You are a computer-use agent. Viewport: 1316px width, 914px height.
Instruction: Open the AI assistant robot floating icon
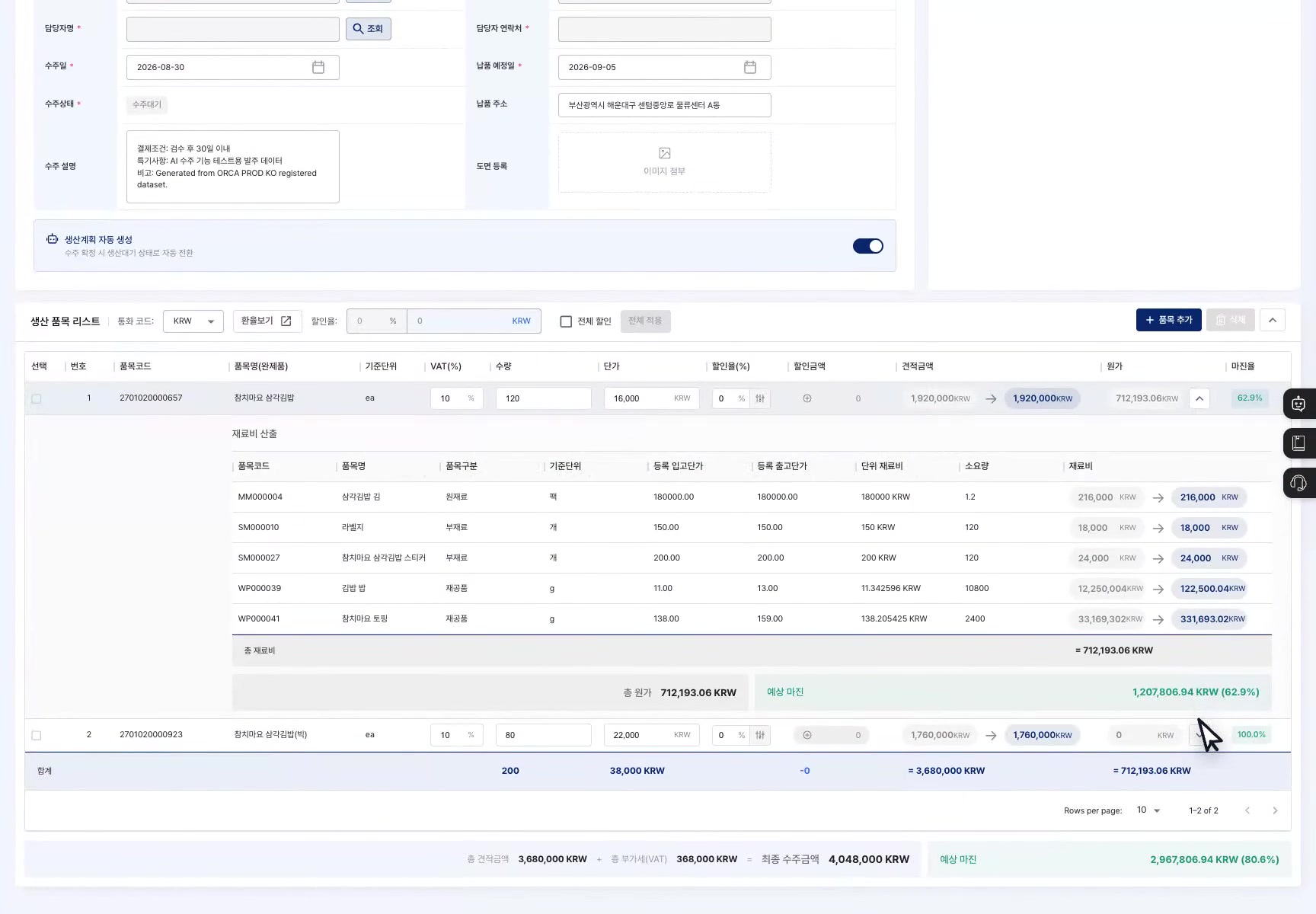(x=1299, y=404)
